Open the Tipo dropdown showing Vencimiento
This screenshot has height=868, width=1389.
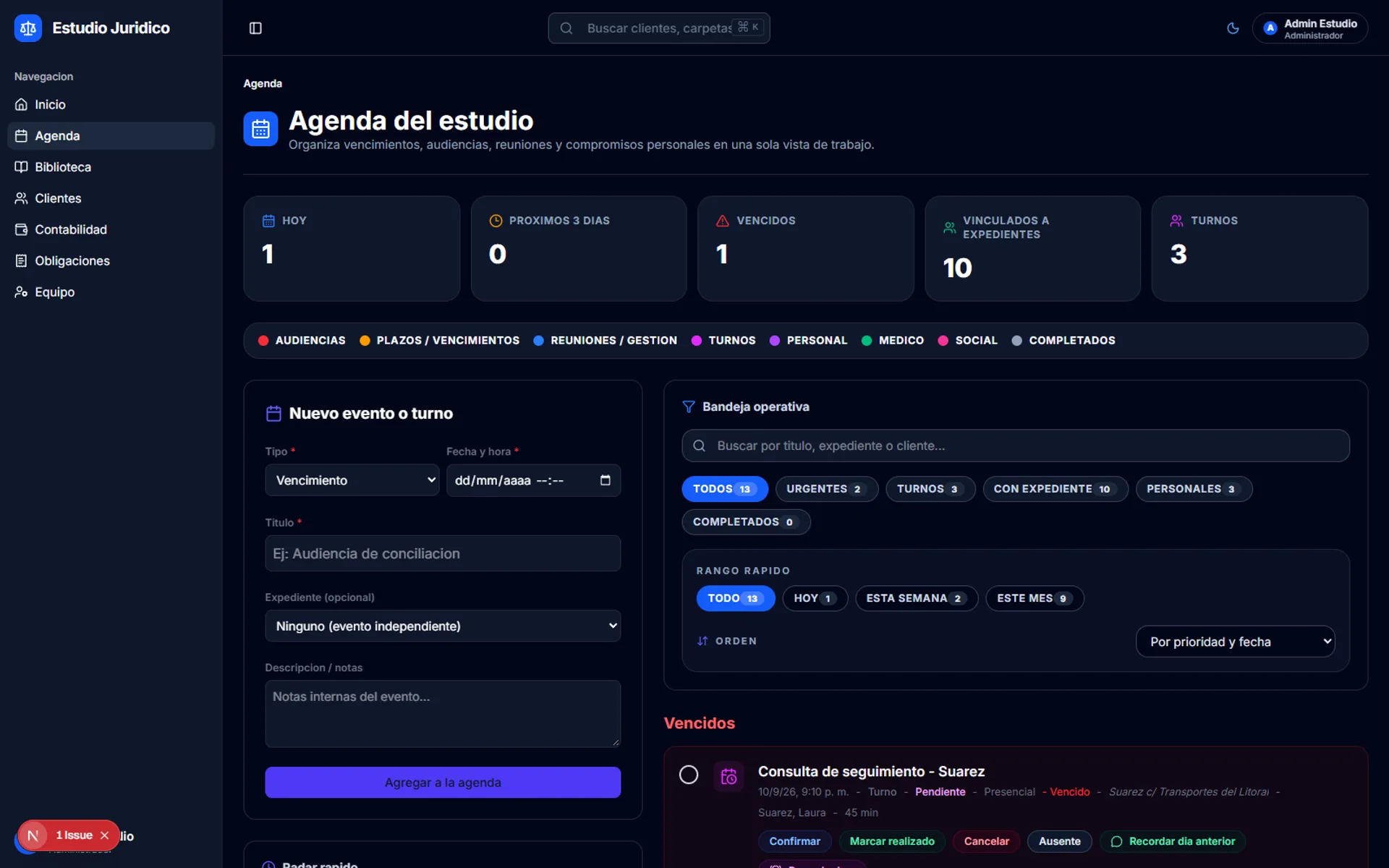click(352, 480)
